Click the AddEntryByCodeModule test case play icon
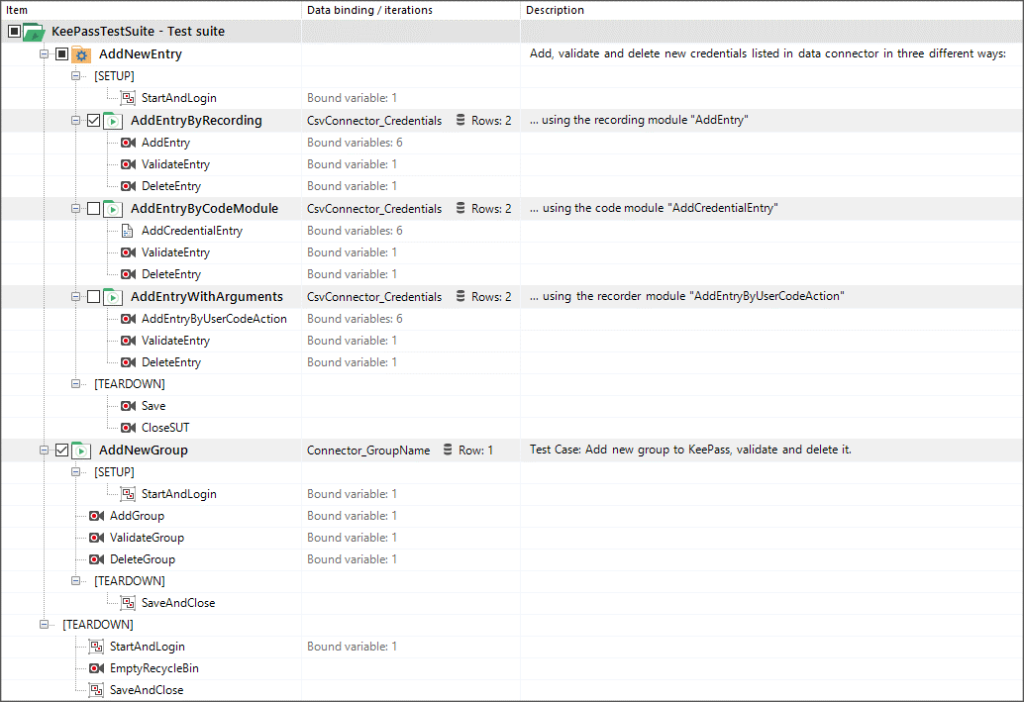Viewport: 1024px width, 702px height. 113,209
